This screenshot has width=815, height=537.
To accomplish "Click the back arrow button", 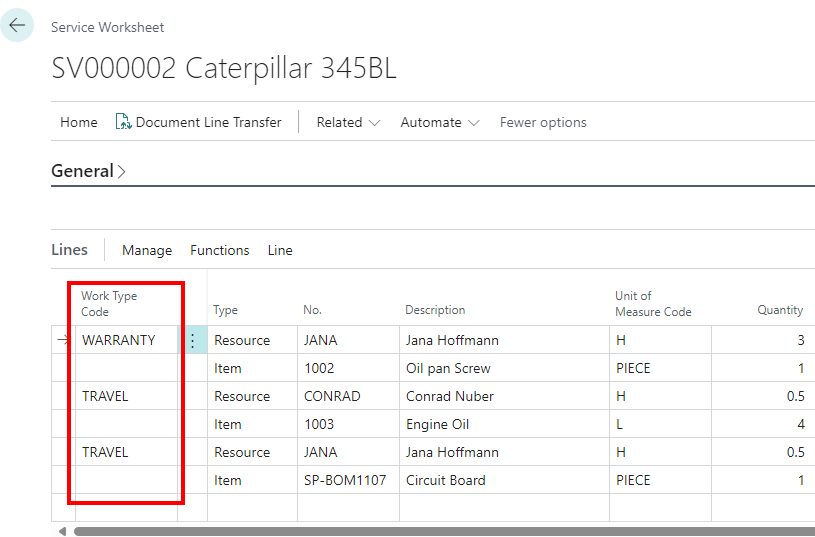I will click(17, 25).
